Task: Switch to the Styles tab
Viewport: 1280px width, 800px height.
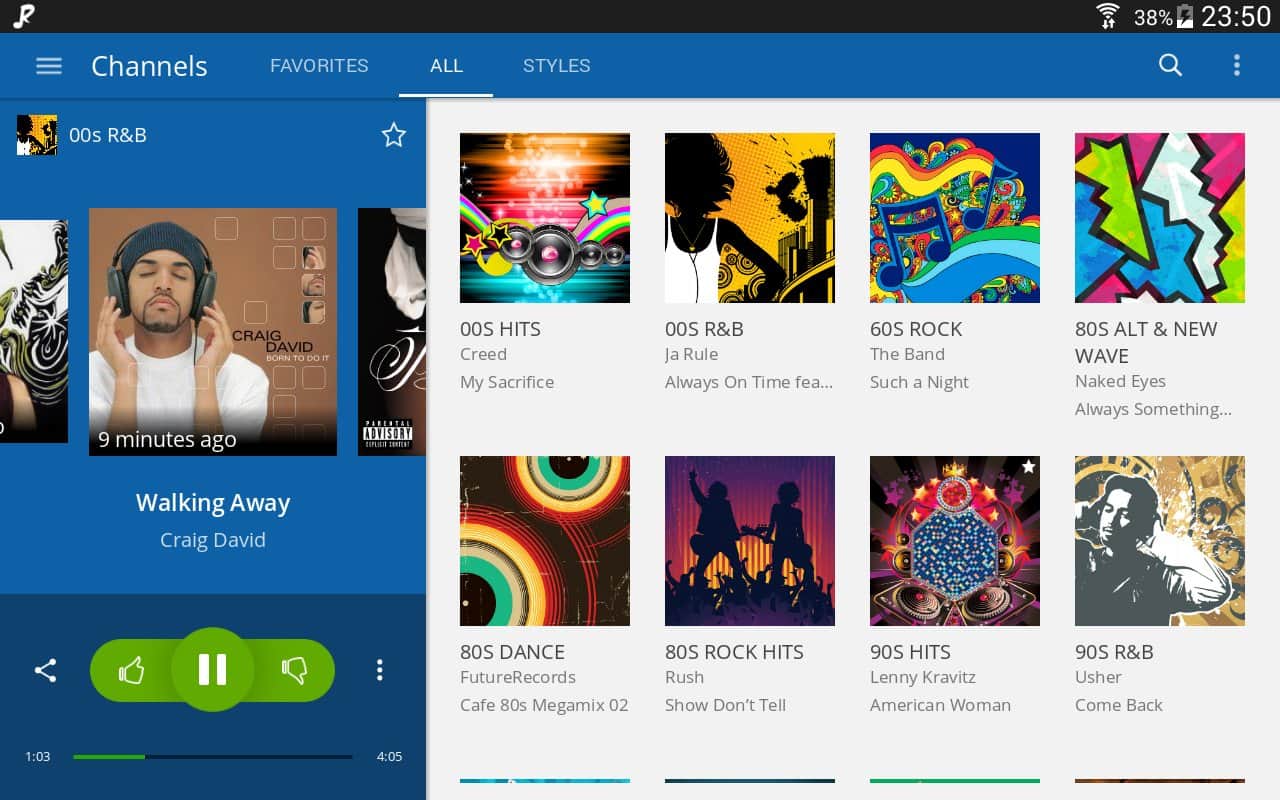Action: (x=556, y=66)
